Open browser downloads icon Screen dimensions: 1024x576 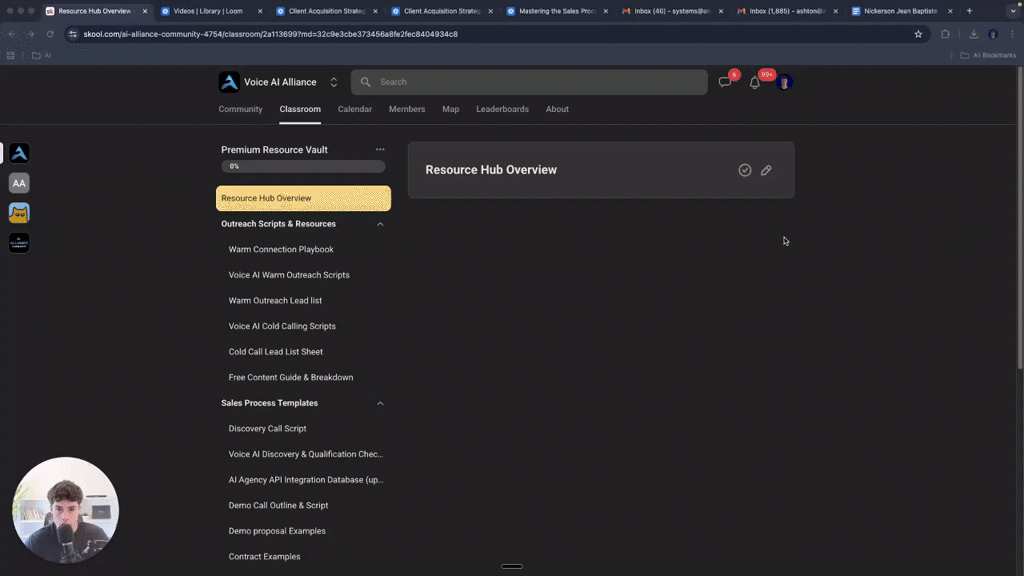(x=974, y=34)
